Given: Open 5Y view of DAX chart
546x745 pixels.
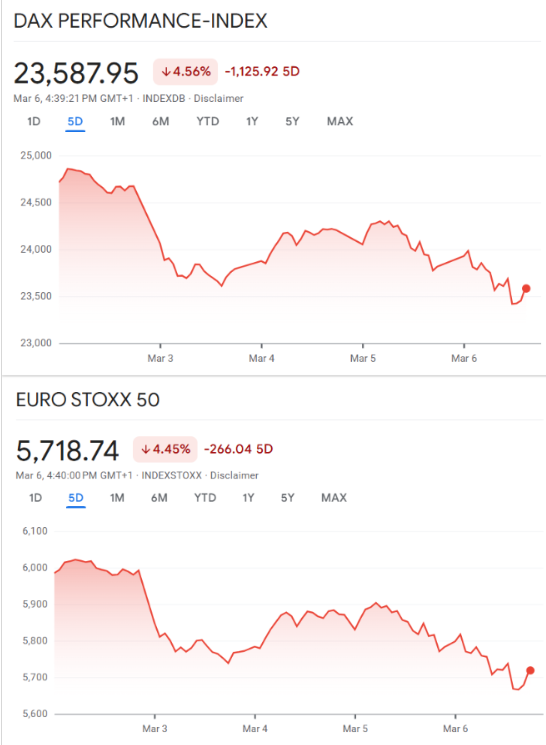Looking at the screenshot, I should (292, 122).
